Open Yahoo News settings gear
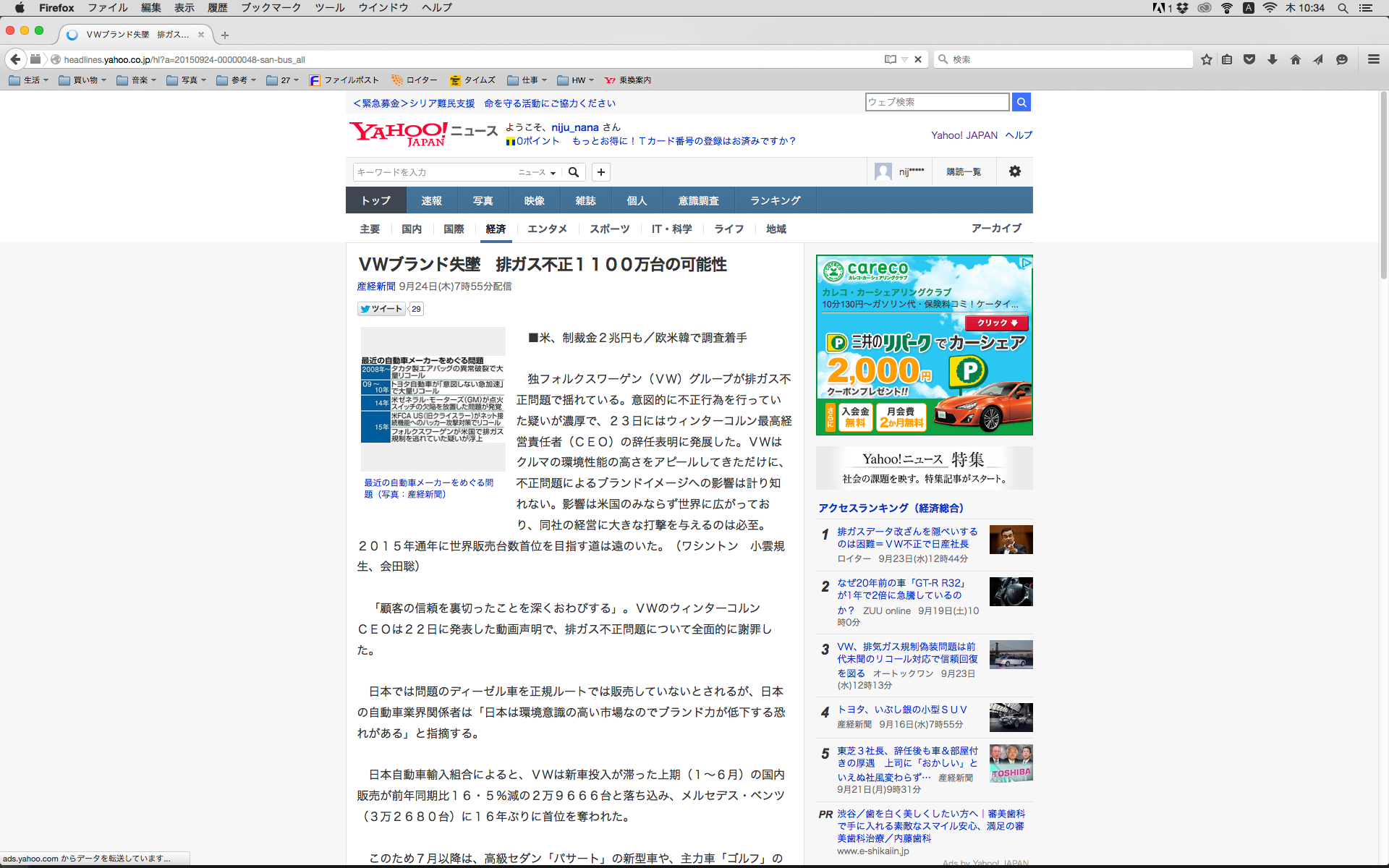Viewport: 1389px width, 868px height. (1015, 171)
